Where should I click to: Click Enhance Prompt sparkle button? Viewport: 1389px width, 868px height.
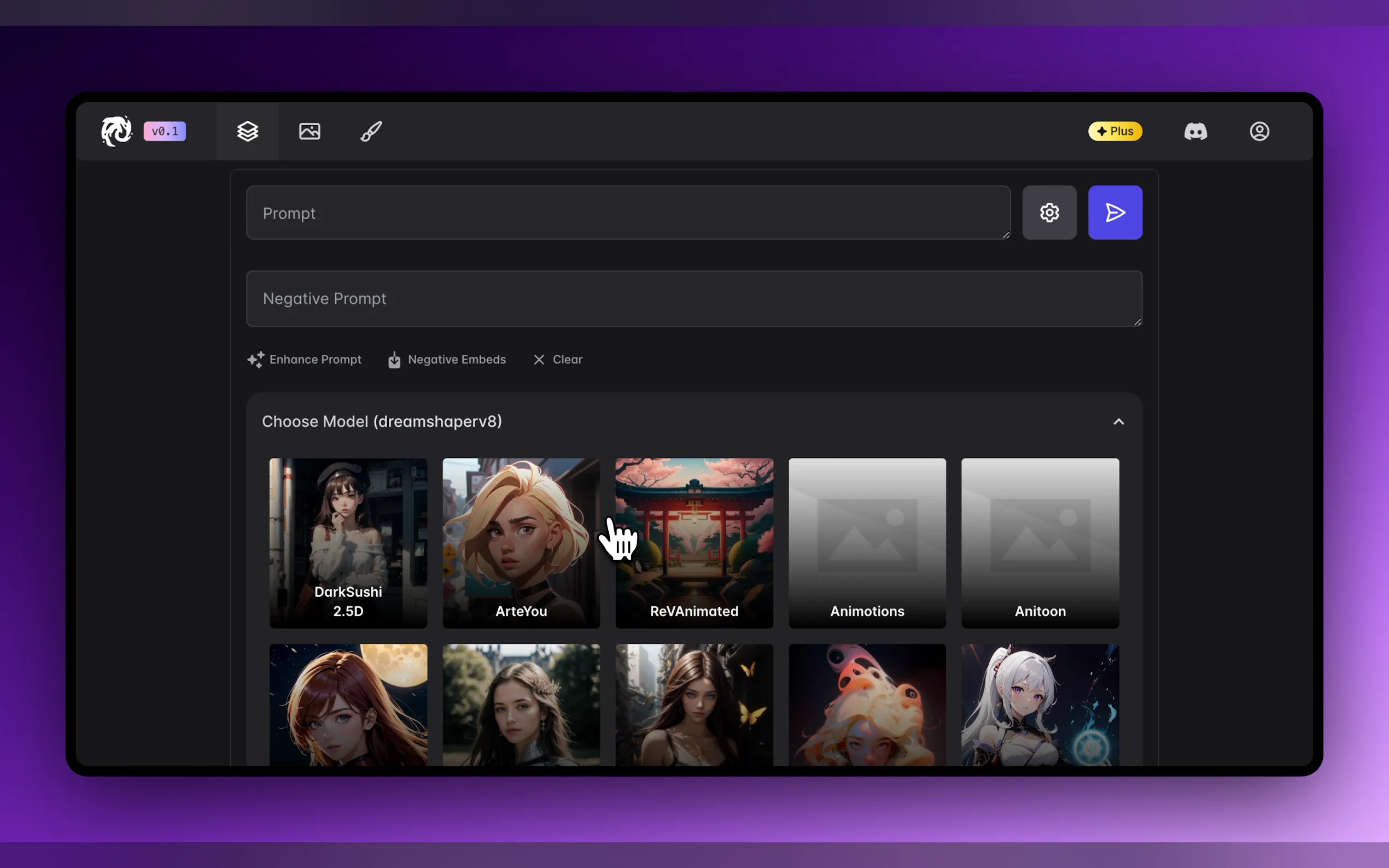point(305,359)
